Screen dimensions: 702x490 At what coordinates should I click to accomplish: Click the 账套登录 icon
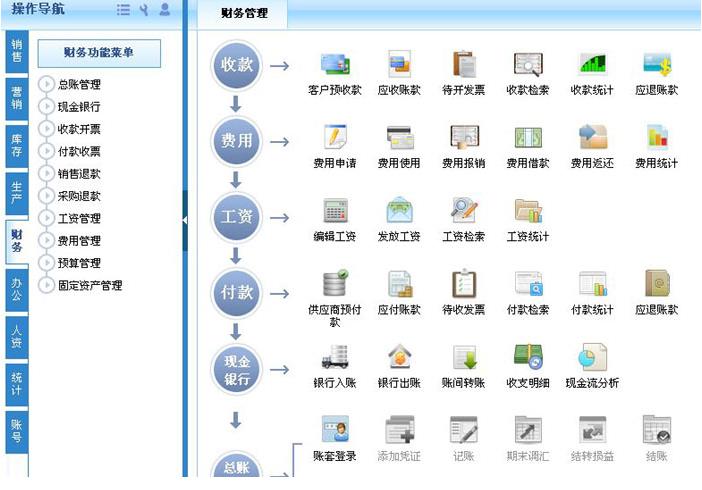(x=334, y=431)
